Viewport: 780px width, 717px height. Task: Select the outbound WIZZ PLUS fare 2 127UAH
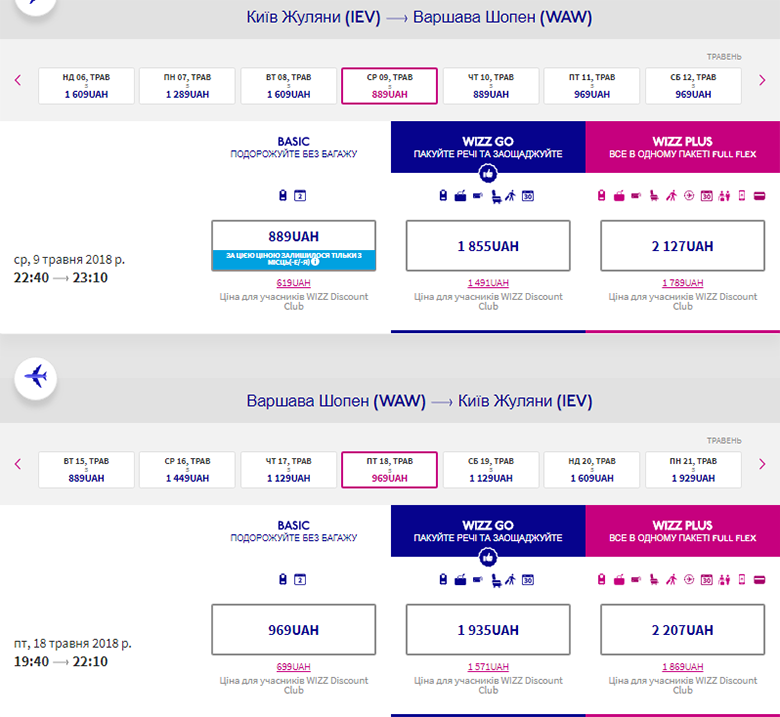point(682,246)
